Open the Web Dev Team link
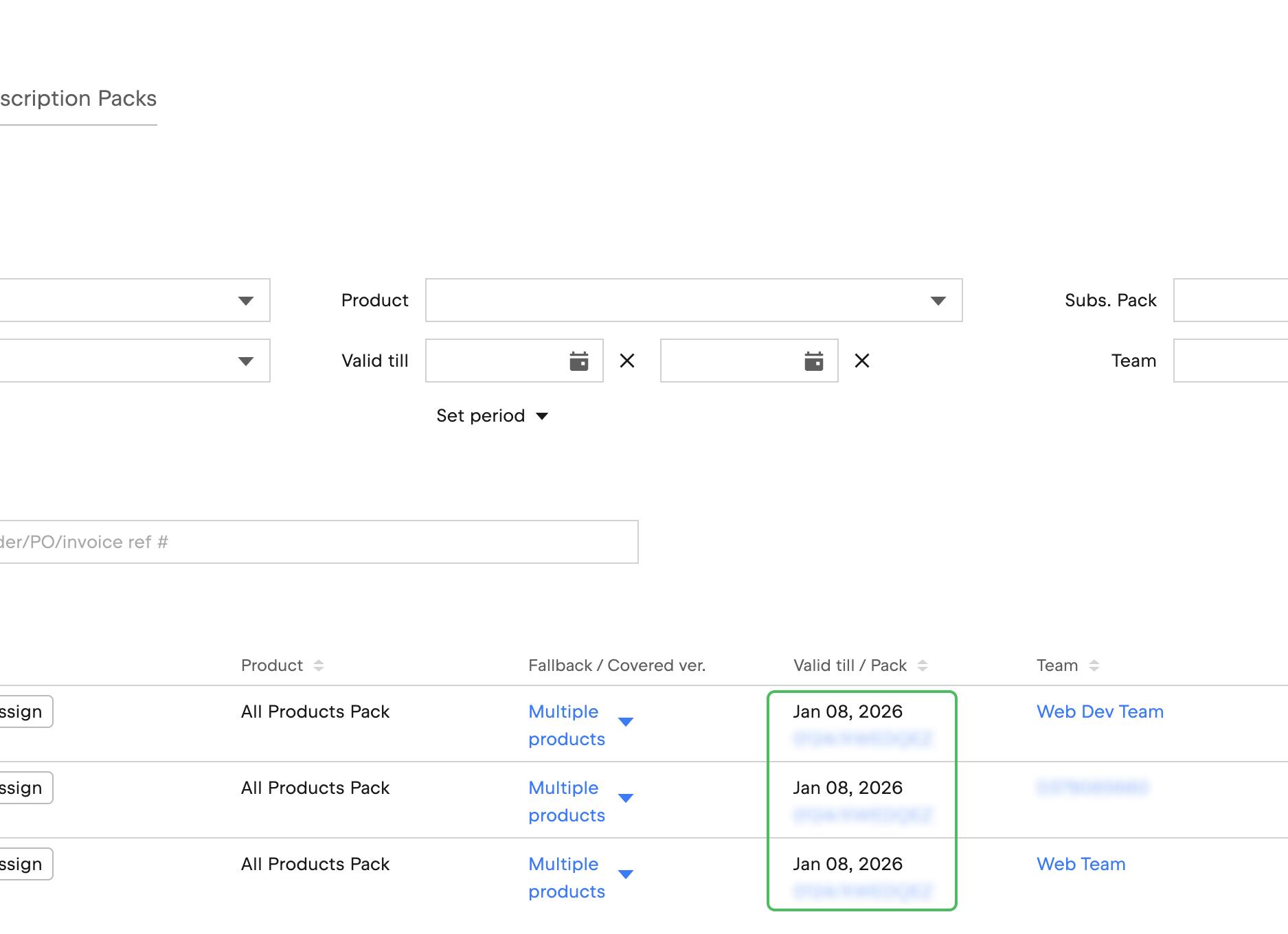 (x=1099, y=711)
